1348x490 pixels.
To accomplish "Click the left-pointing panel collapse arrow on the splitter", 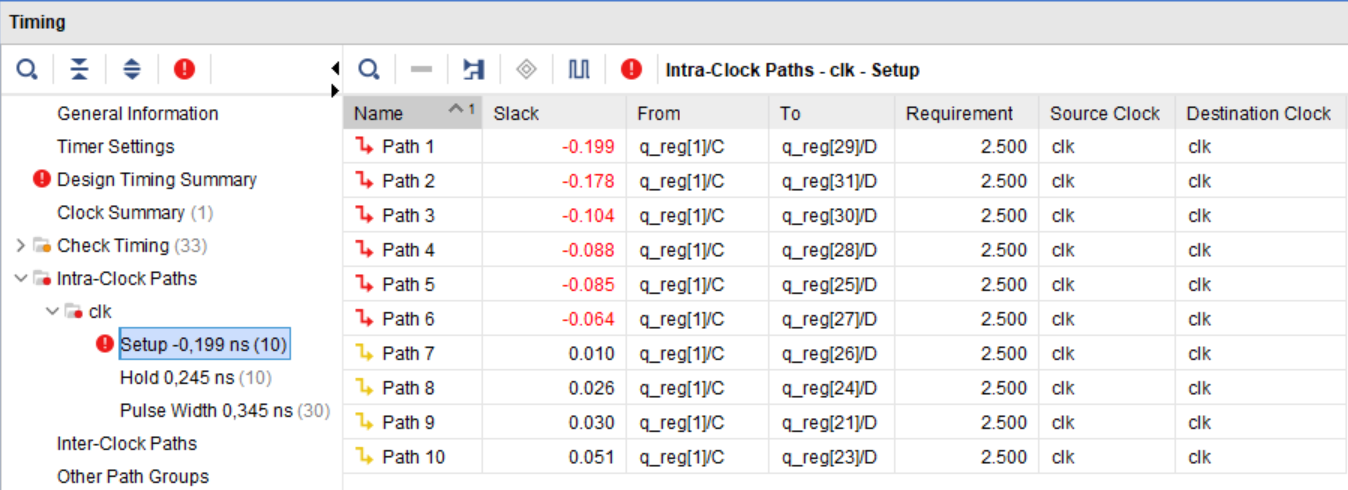I will coord(335,68).
